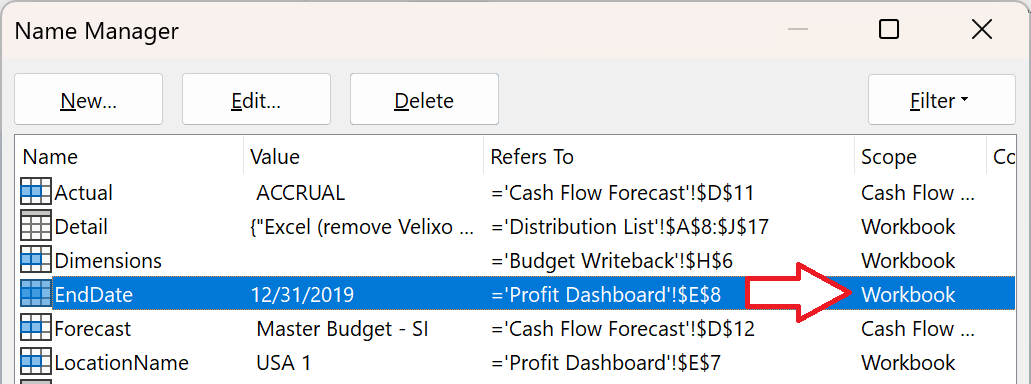Select the Dimensions row's Budget Writeback reference
The height and width of the screenshot is (384, 1031).
coord(611,261)
